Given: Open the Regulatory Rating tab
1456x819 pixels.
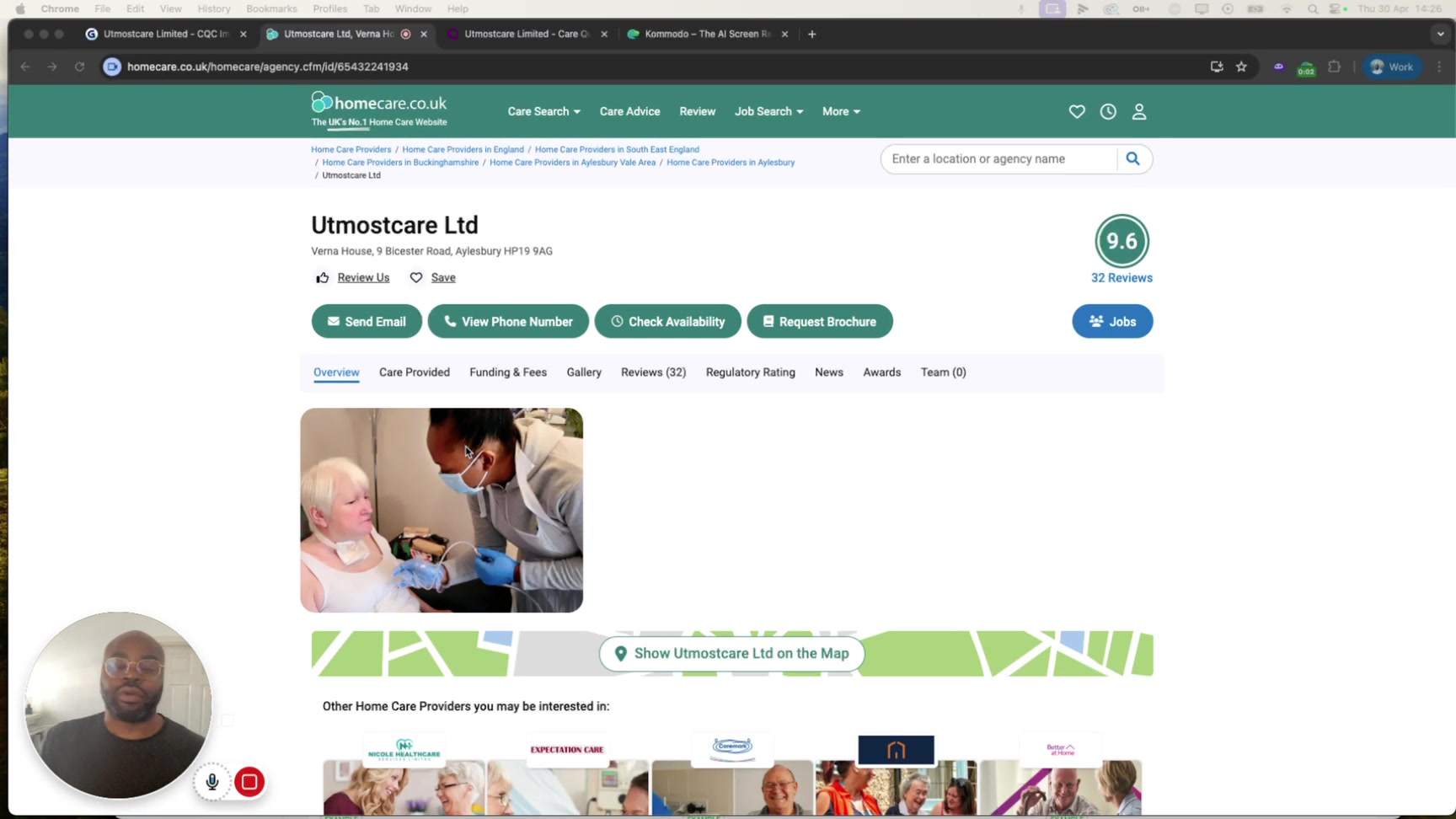Looking at the screenshot, I should pos(750,372).
